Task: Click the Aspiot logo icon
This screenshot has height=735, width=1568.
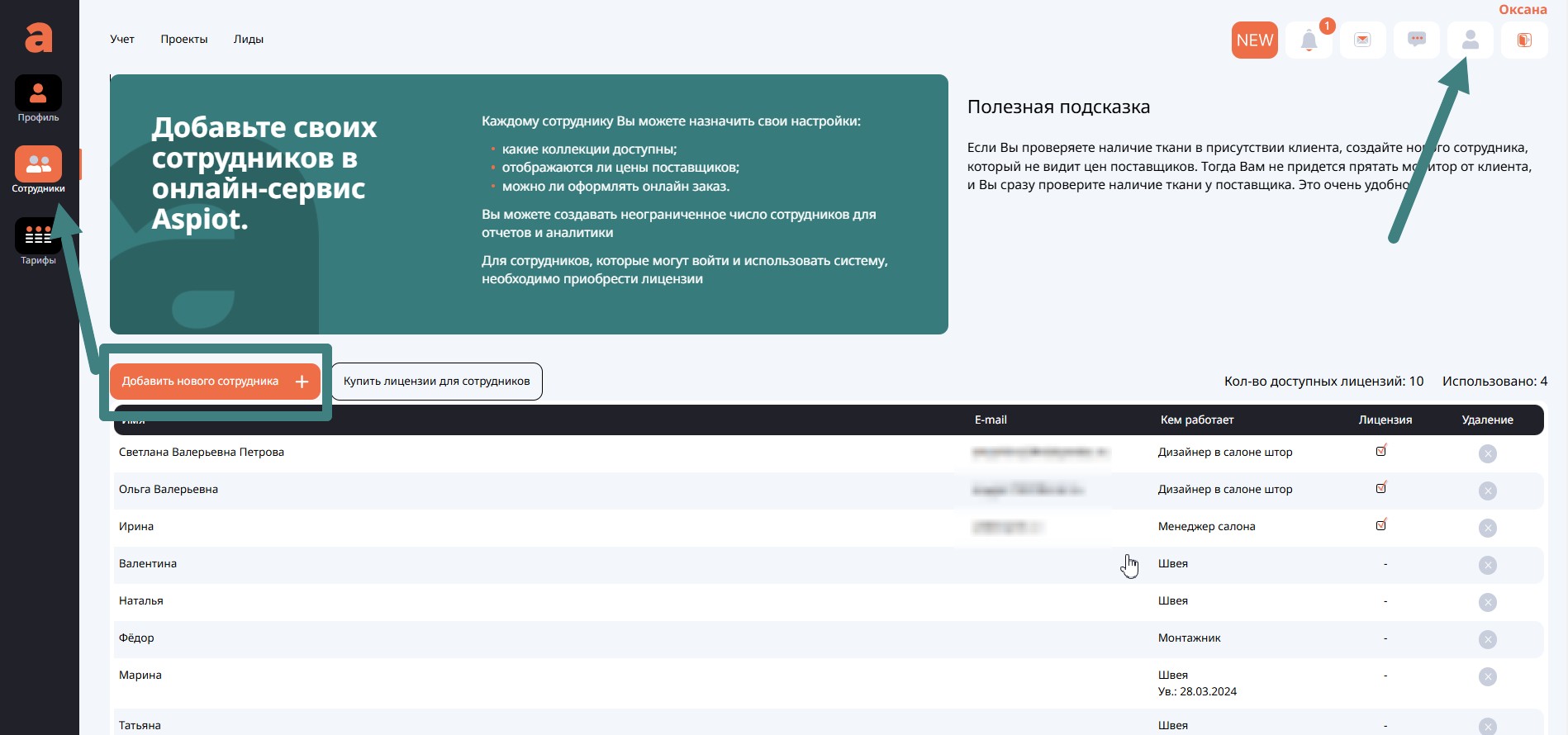Action: (38, 37)
